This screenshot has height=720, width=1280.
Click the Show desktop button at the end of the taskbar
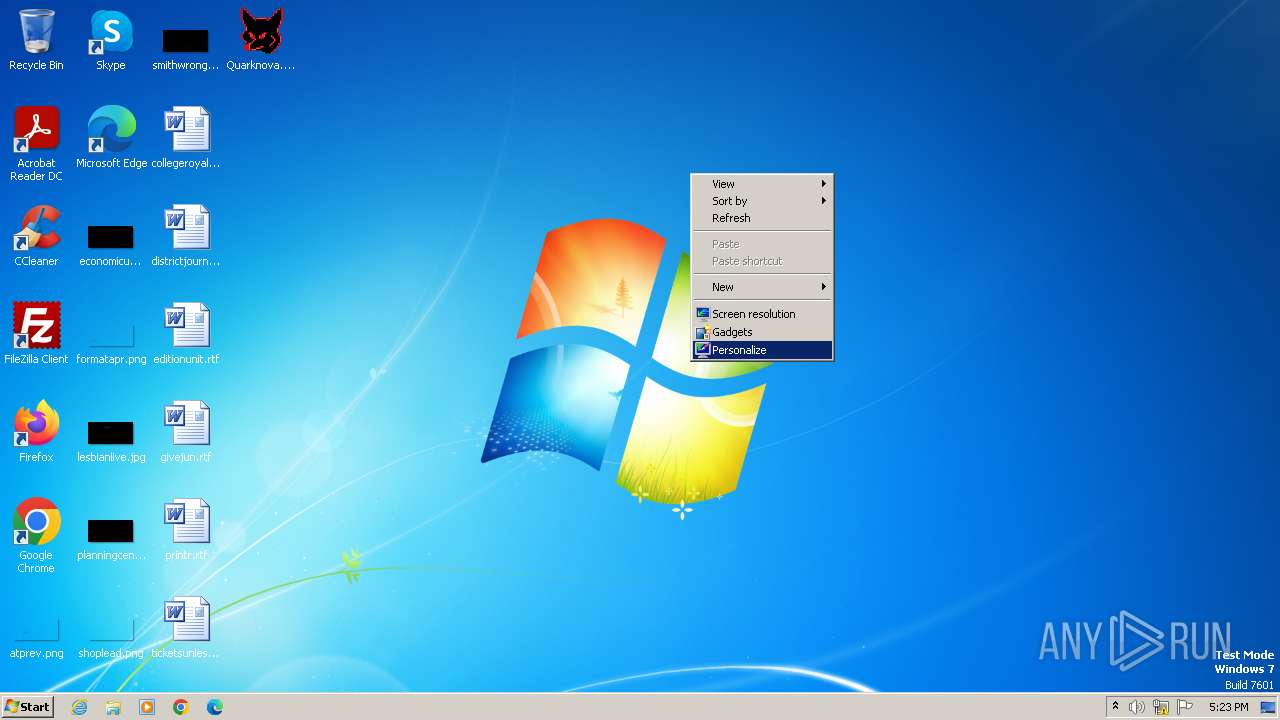[1269, 707]
